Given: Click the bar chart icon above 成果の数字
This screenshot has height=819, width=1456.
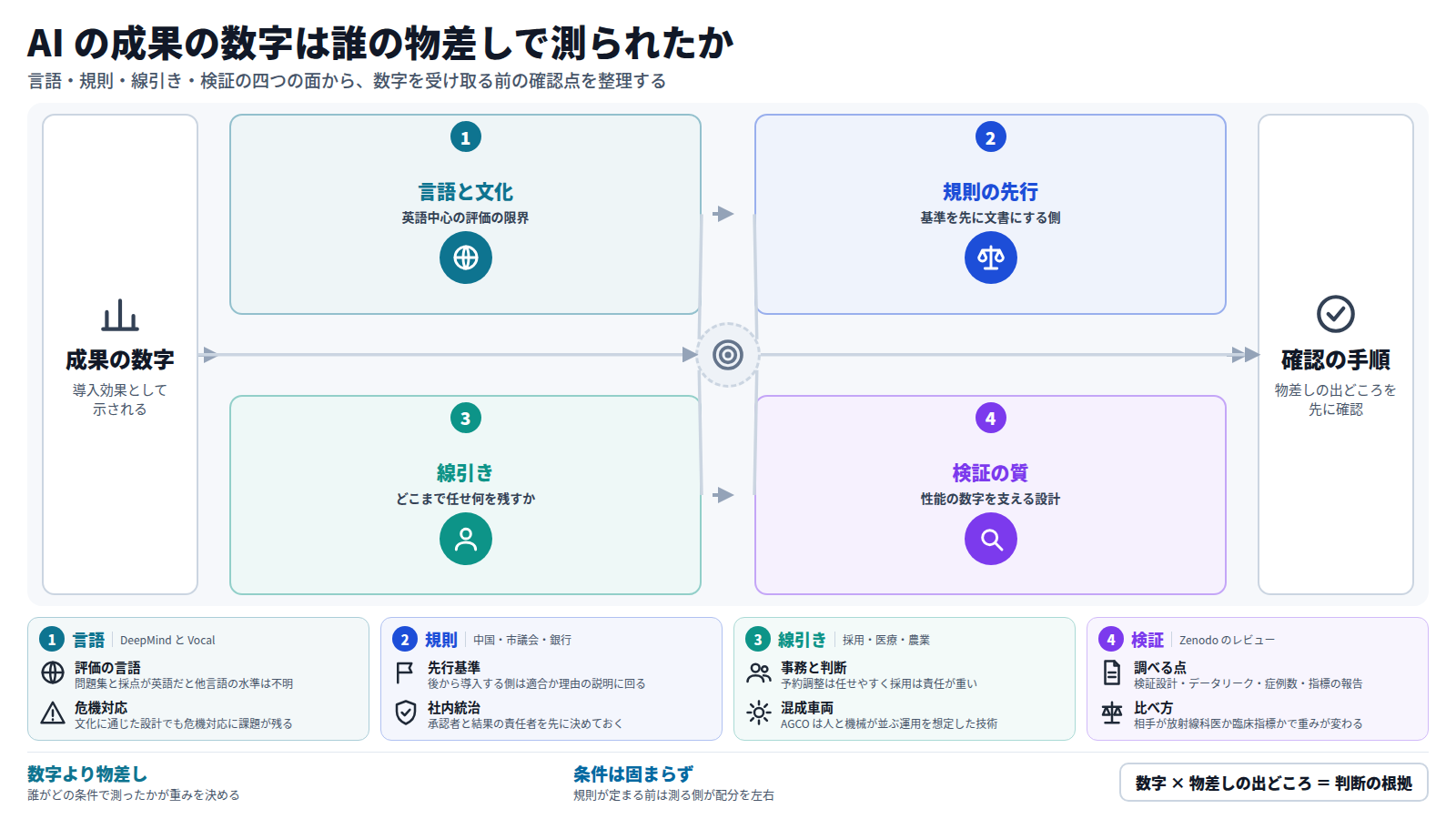Looking at the screenshot, I should coord(120,315).
